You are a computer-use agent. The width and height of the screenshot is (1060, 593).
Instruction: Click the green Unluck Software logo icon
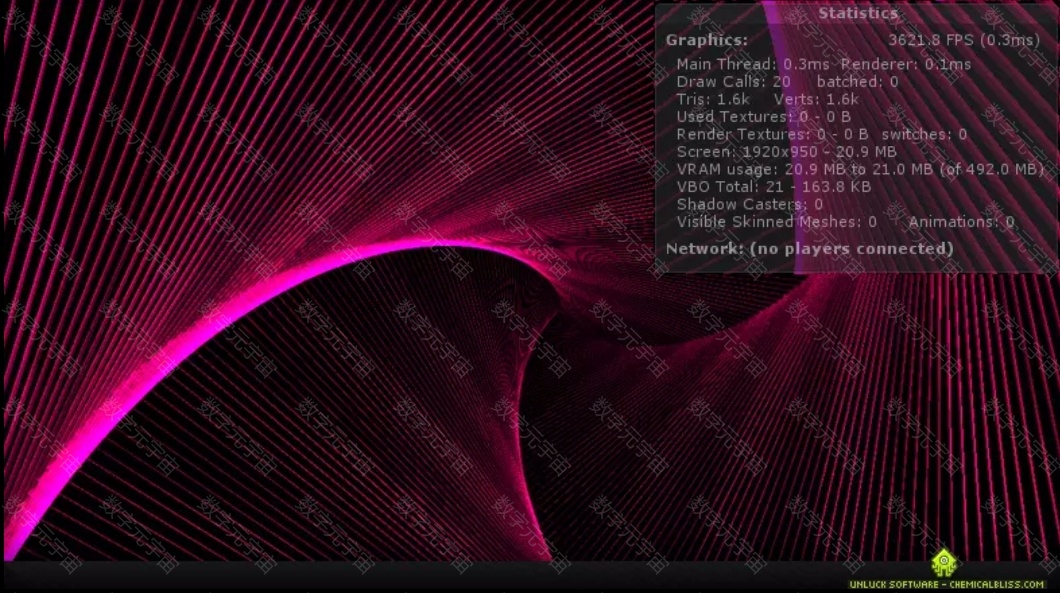point(944,563)
